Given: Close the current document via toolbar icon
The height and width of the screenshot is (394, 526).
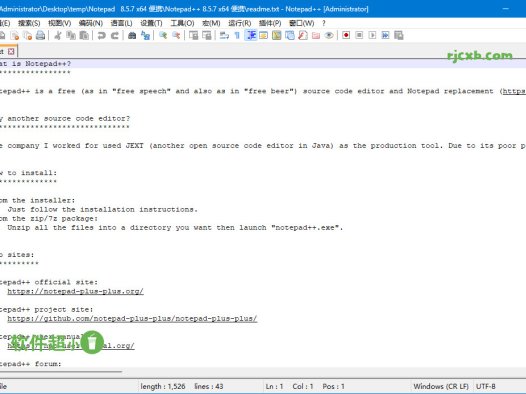Looking at the screenshot, I should click(15, 35).
